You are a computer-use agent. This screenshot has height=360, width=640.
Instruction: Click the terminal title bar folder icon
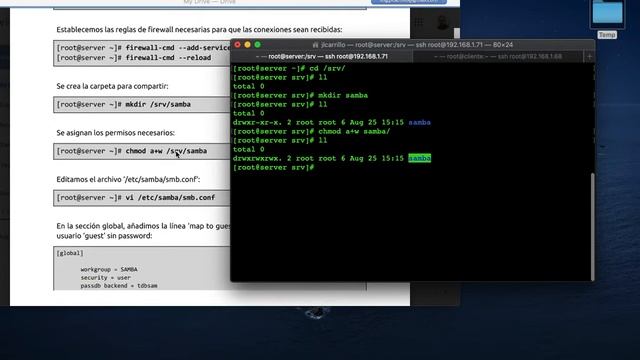click(x=315, y=44)
